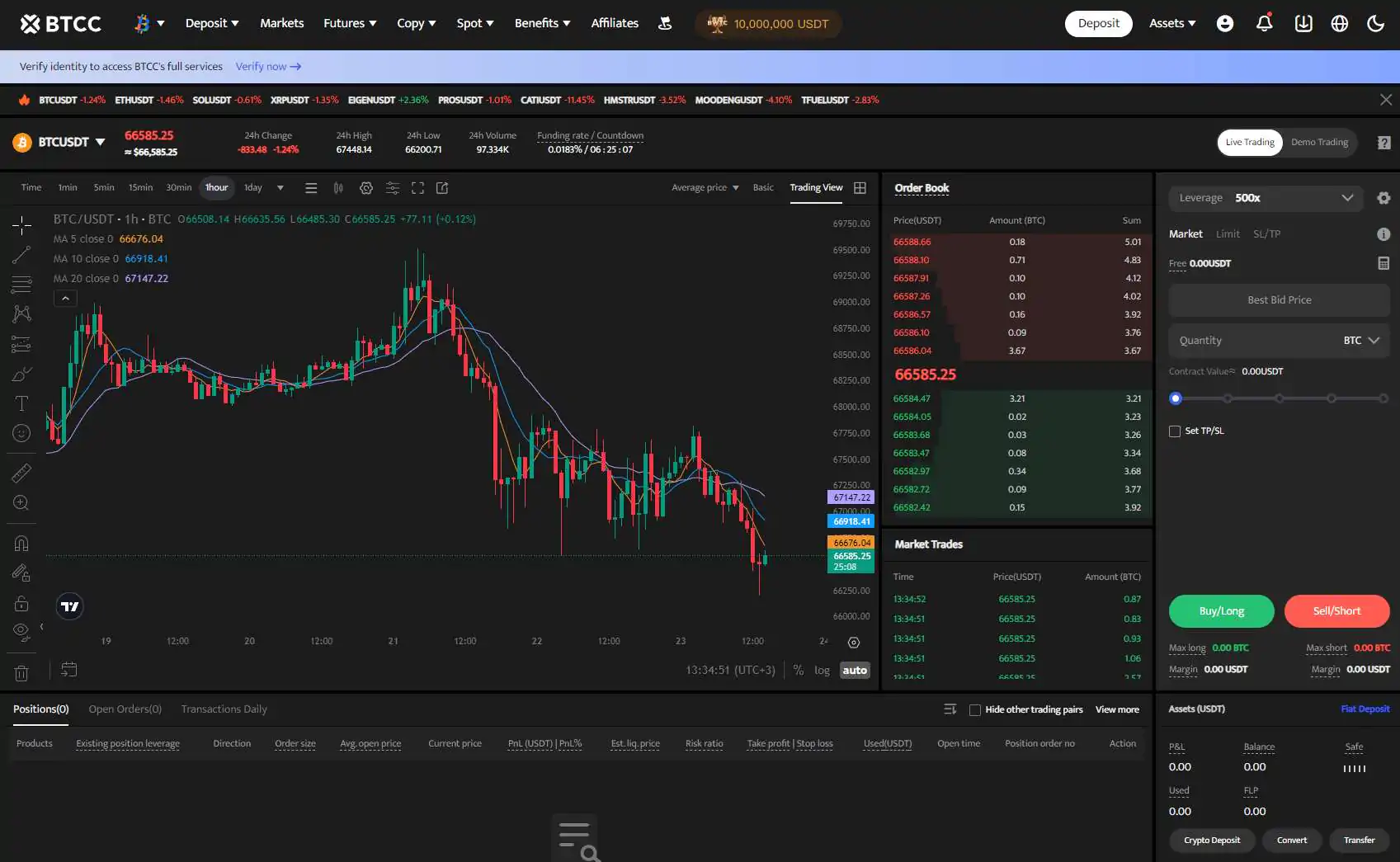The height and width of the screenshot is (862, 1400).
Task: Toggle dark mode moon icon
Action: pyautogui.click(x=1375, y=23)
